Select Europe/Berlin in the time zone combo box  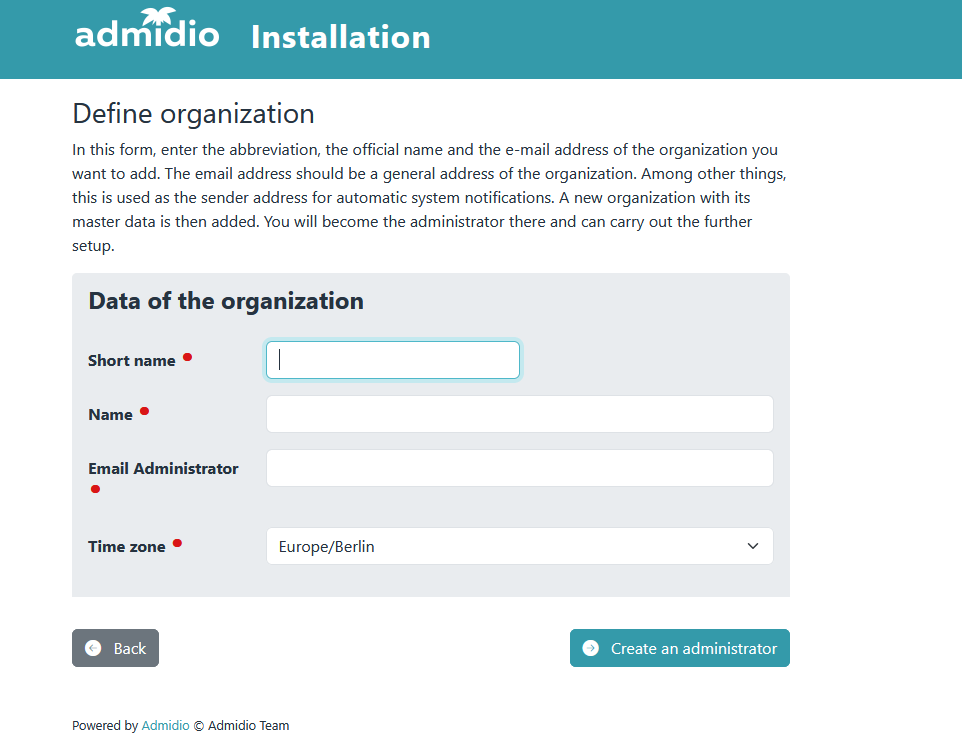pyautogui.click(x=519, y=546)
